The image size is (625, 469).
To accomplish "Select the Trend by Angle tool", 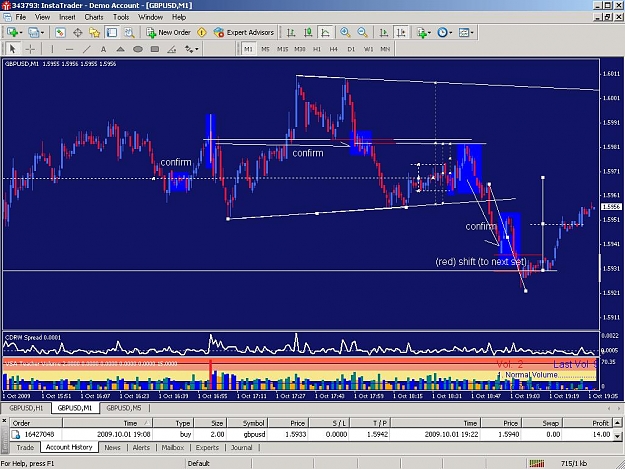I will click(x=172, y=49).
